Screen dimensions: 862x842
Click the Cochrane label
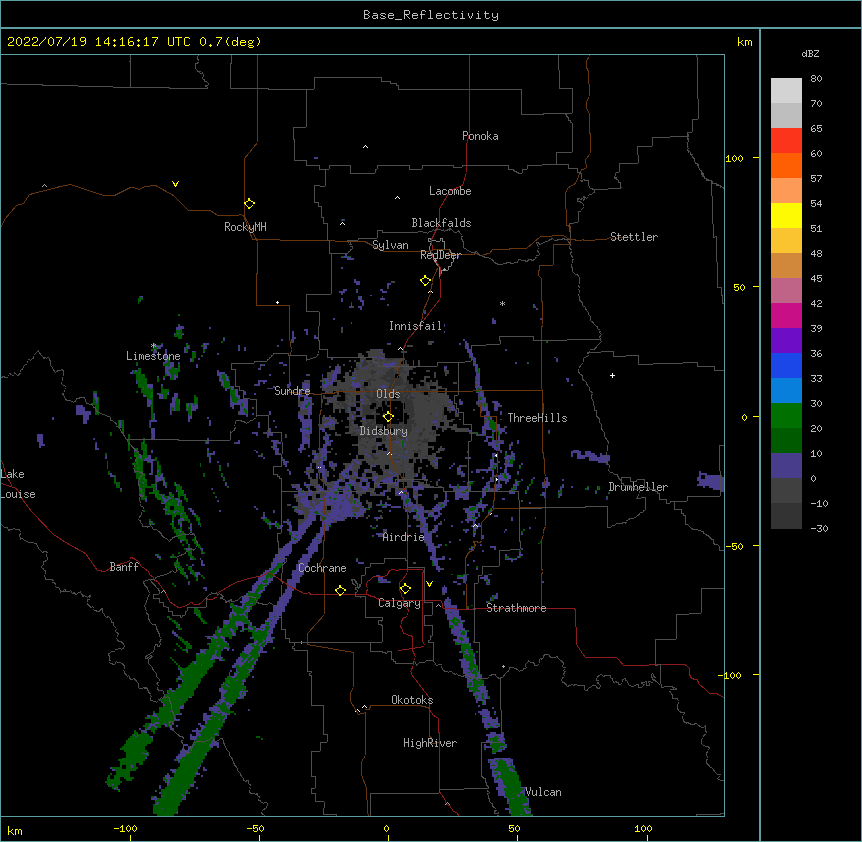pyautogui.click(x=322, y=568)
